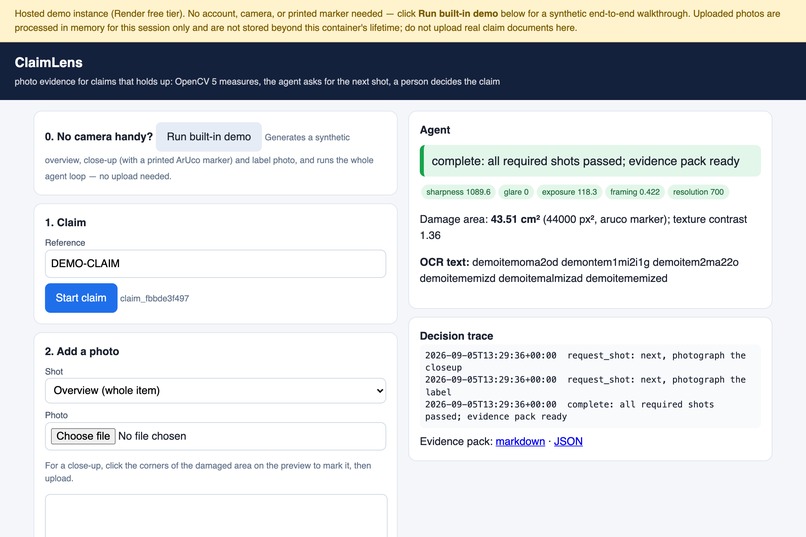Click the Run built-in demo button
Screen dimensions: 806x537
209,137
